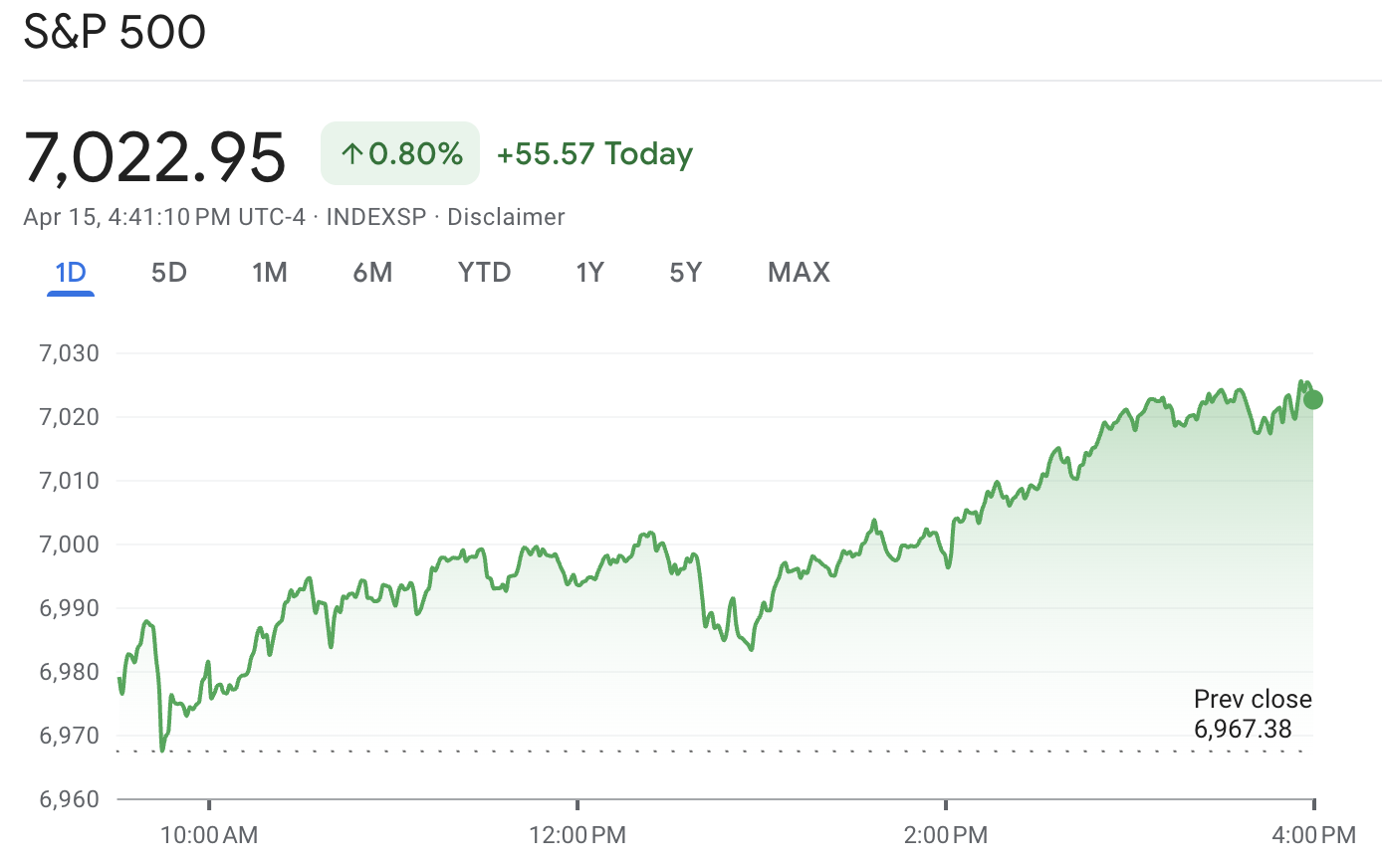Show the MAX historical chart
The height and width of the screenshot is (868, 1382).
tap(798, 272)
